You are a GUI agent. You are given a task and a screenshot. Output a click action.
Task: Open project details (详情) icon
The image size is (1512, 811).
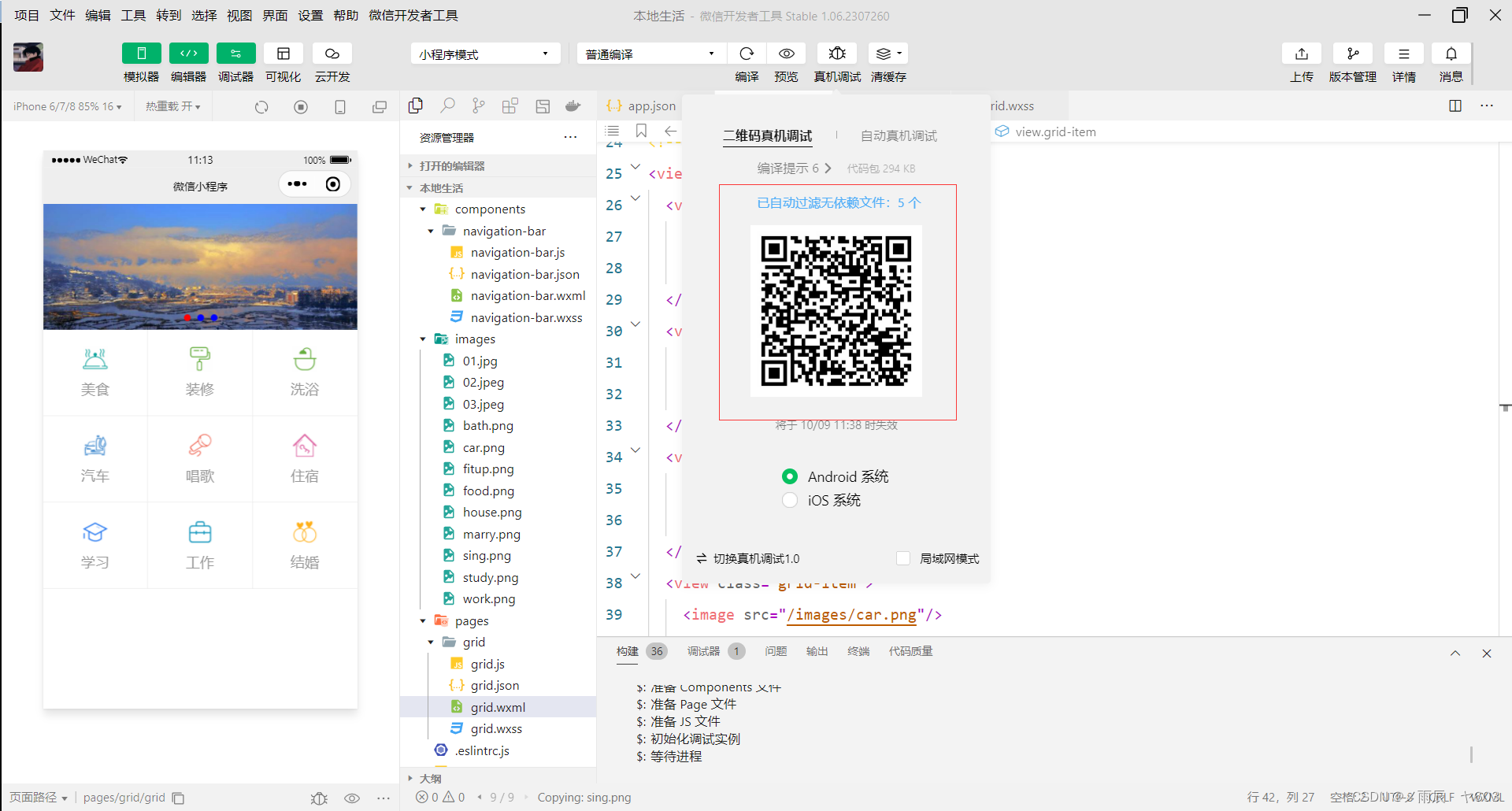coord(1404,54)
